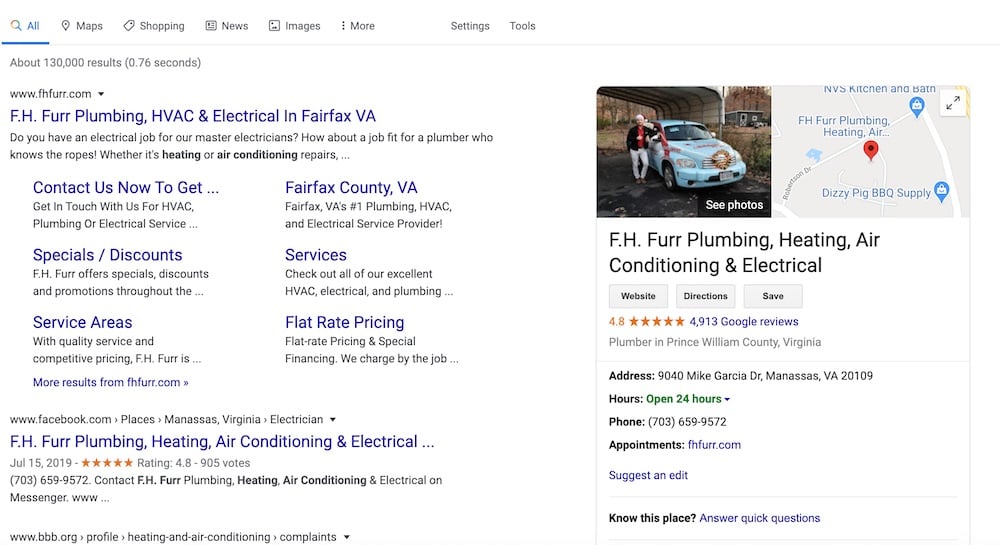
Task: Open search Settings
Action: pyautogui.click(x=470, y=26)
